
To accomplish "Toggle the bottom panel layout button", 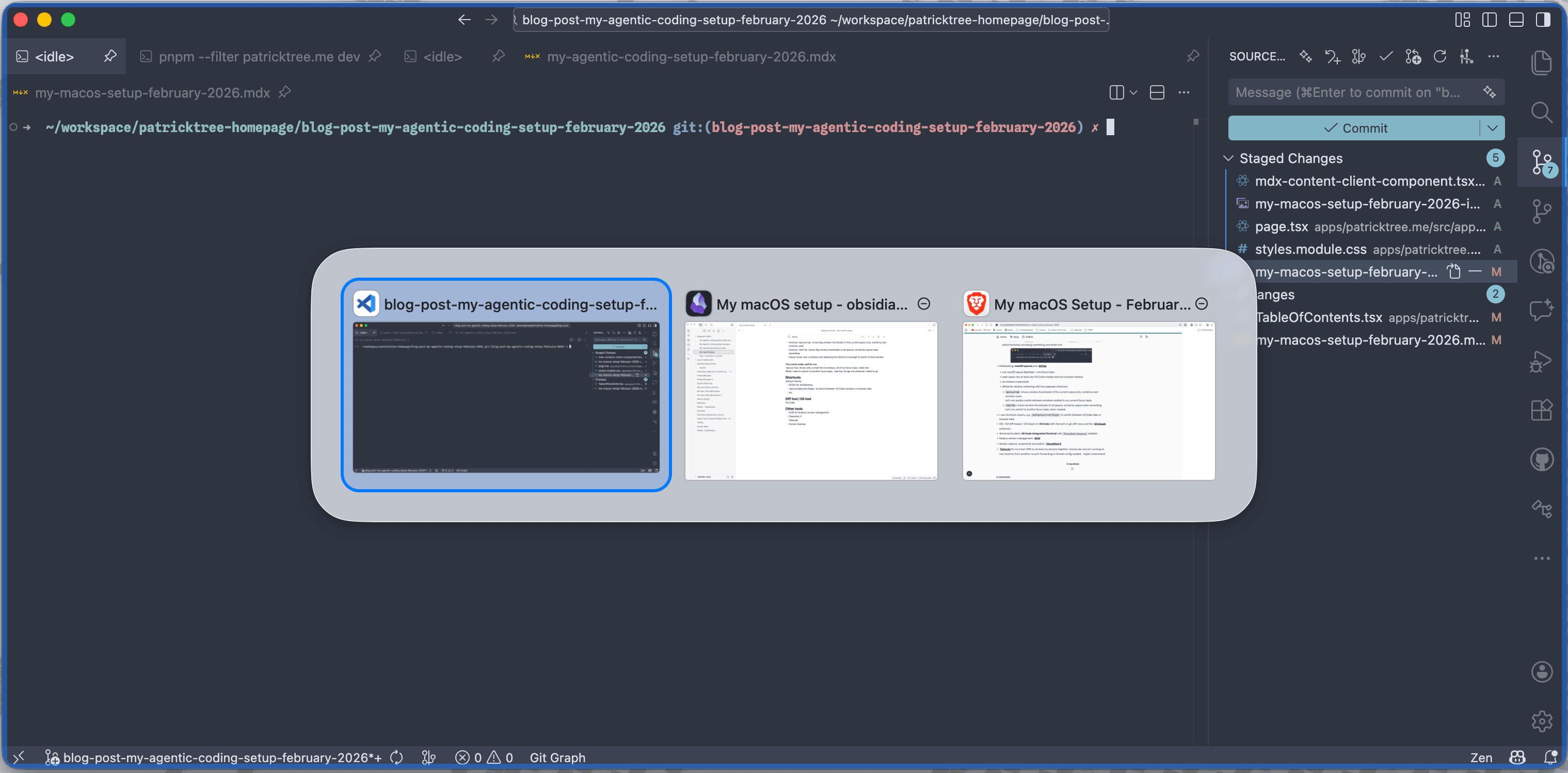I will 1516,20.
